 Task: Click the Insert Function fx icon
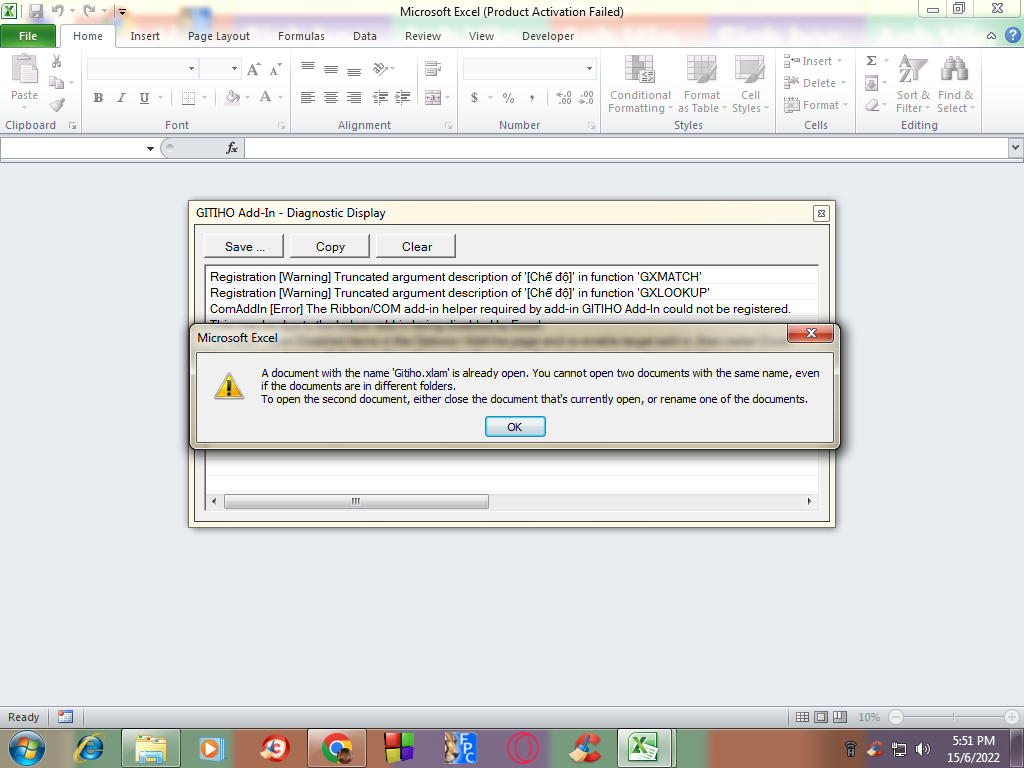click(232, 148)
